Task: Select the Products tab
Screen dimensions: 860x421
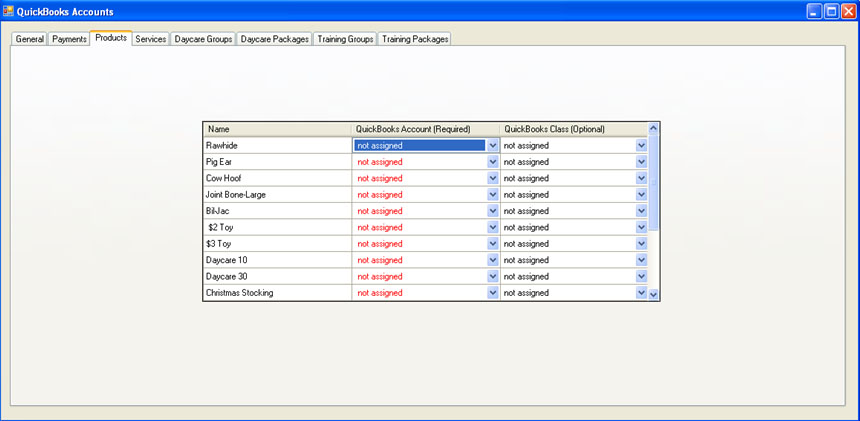Action: pyautogui.click(x=111, y=38)
